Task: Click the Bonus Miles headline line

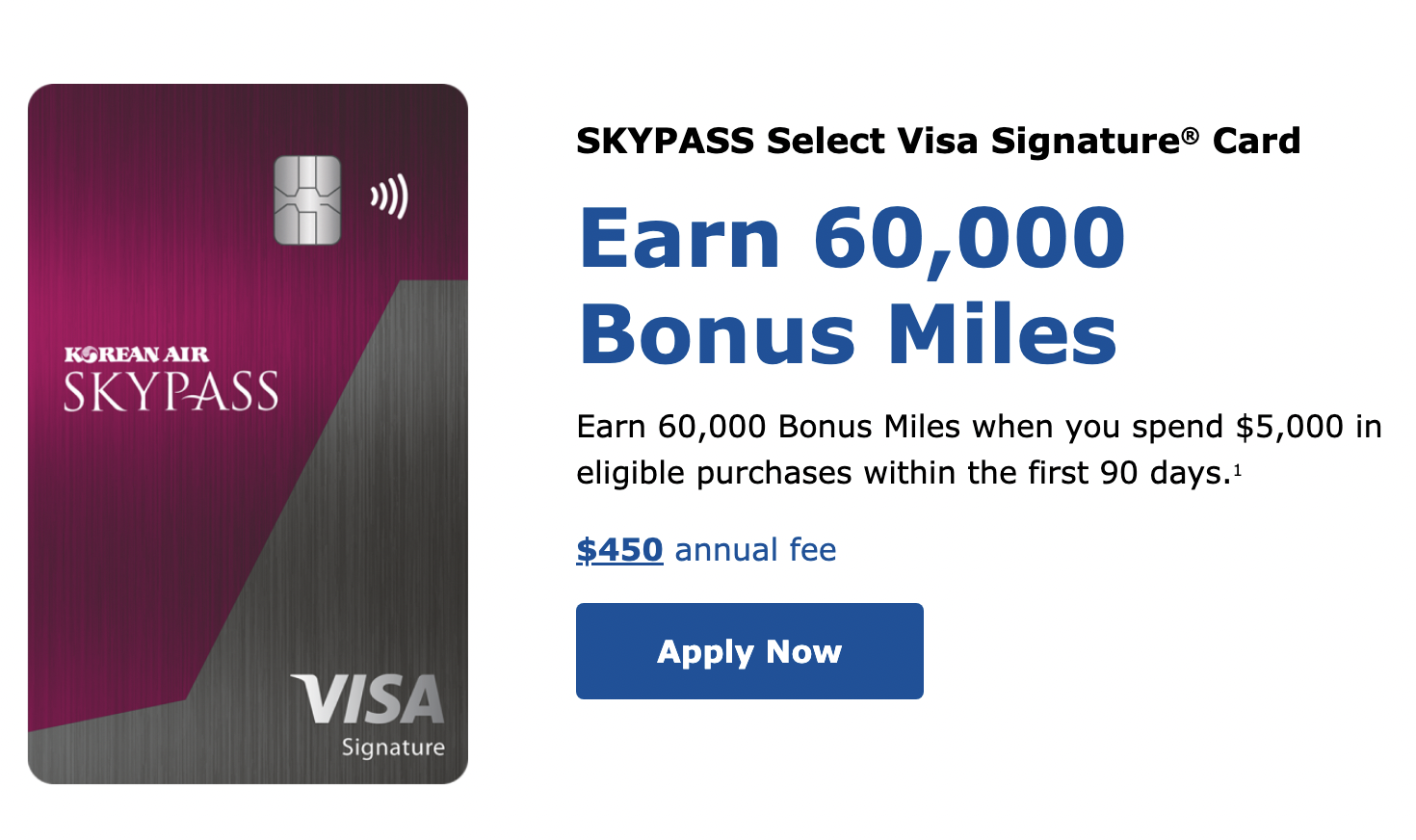Action: point(846,330)
